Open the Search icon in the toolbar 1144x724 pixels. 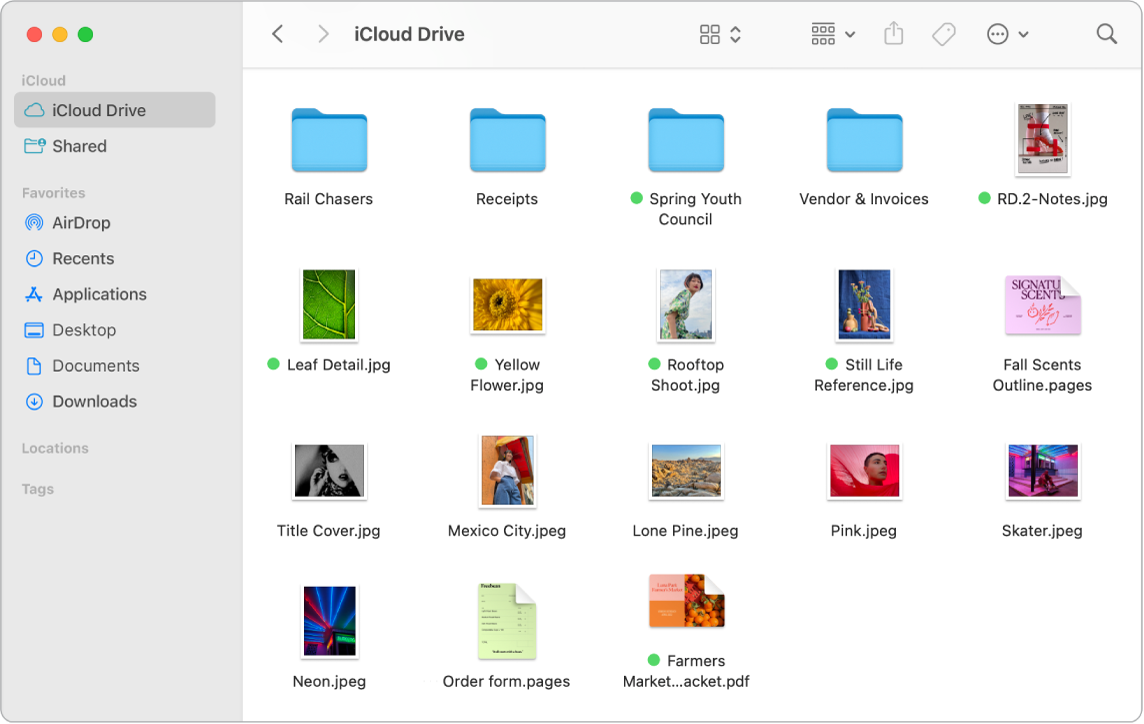1106,33
